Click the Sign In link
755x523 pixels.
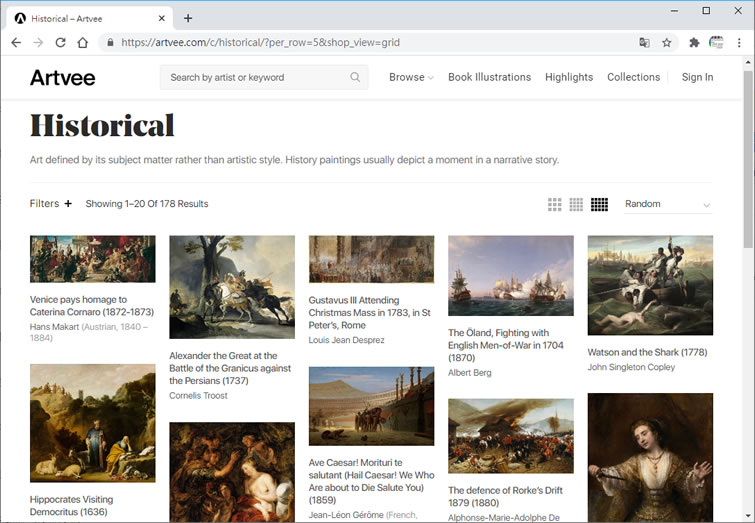pos(697,77)
